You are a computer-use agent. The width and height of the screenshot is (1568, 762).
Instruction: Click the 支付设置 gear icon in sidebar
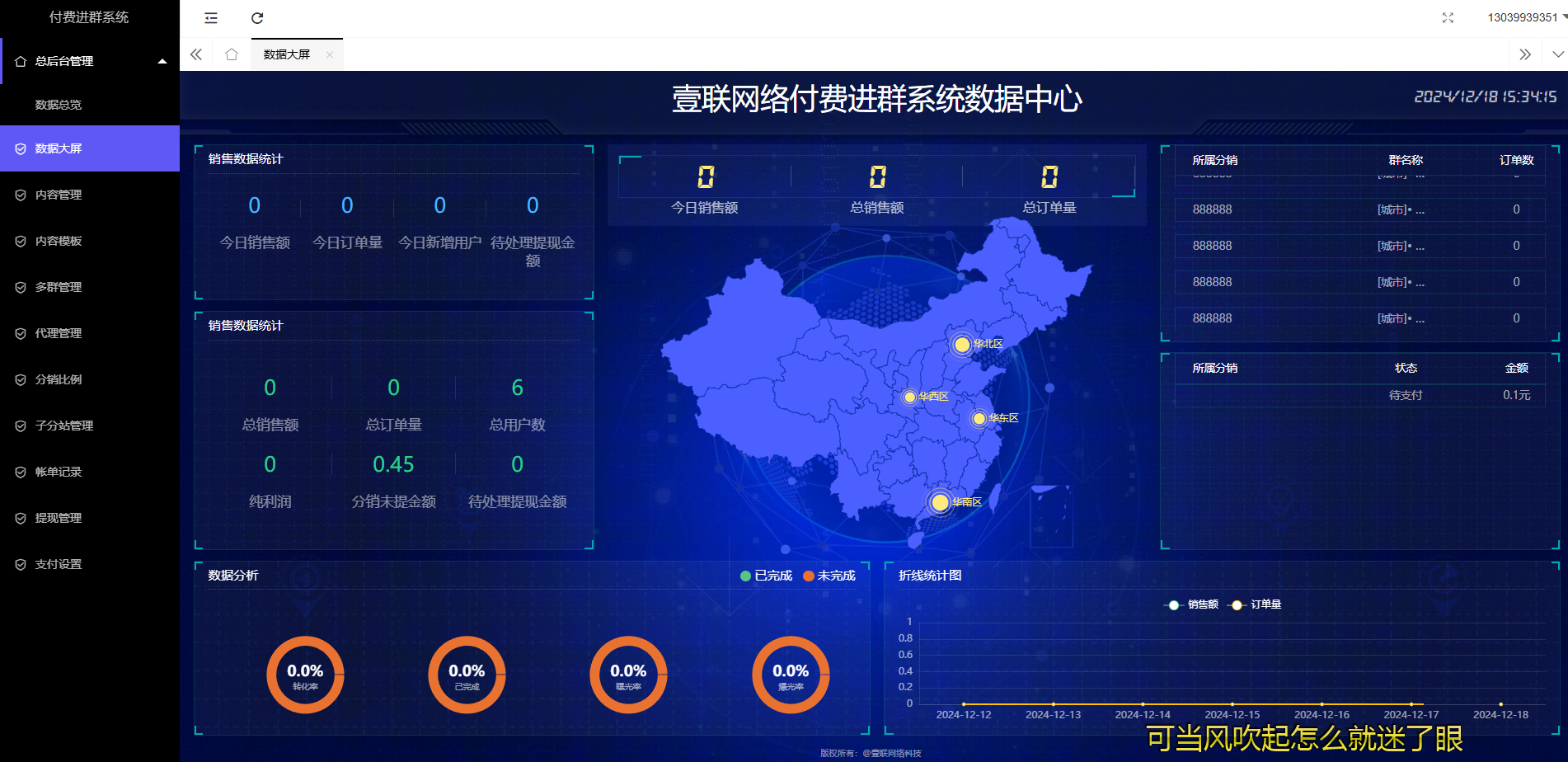(21, 564)
